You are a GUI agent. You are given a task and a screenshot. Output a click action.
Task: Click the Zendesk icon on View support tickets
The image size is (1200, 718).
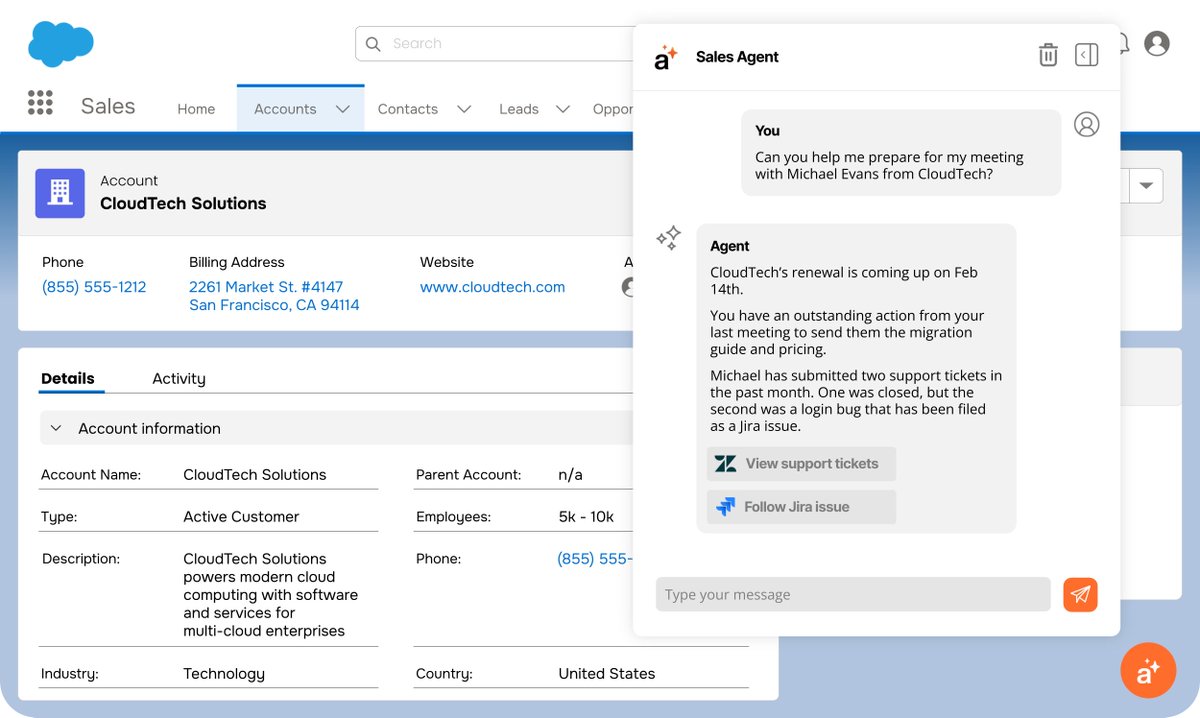(x=726, y=464)
